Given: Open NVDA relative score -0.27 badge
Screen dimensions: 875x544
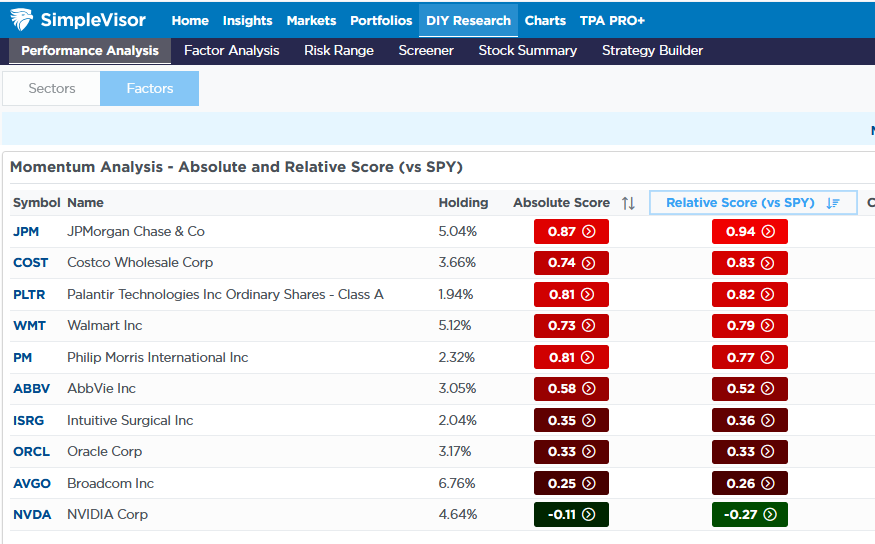Looking at the screenshot, I should 749,515.
